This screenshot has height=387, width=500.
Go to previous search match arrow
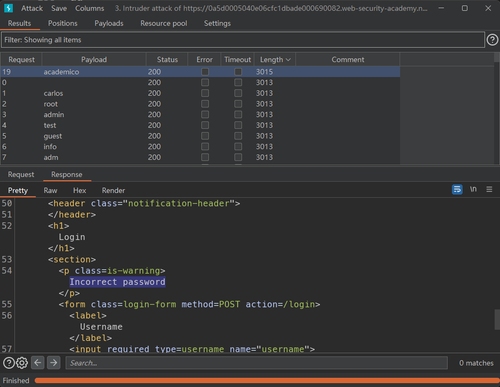pyautogui.click(x=38, y=362)
